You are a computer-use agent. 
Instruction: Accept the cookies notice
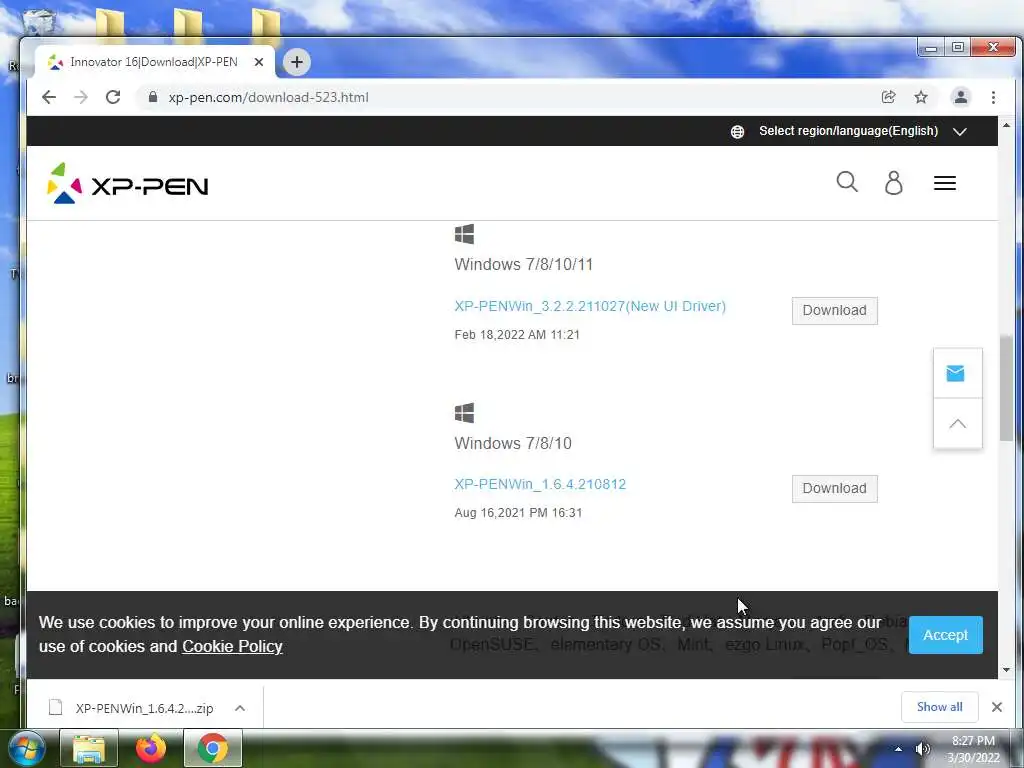(x=945, y=635)
